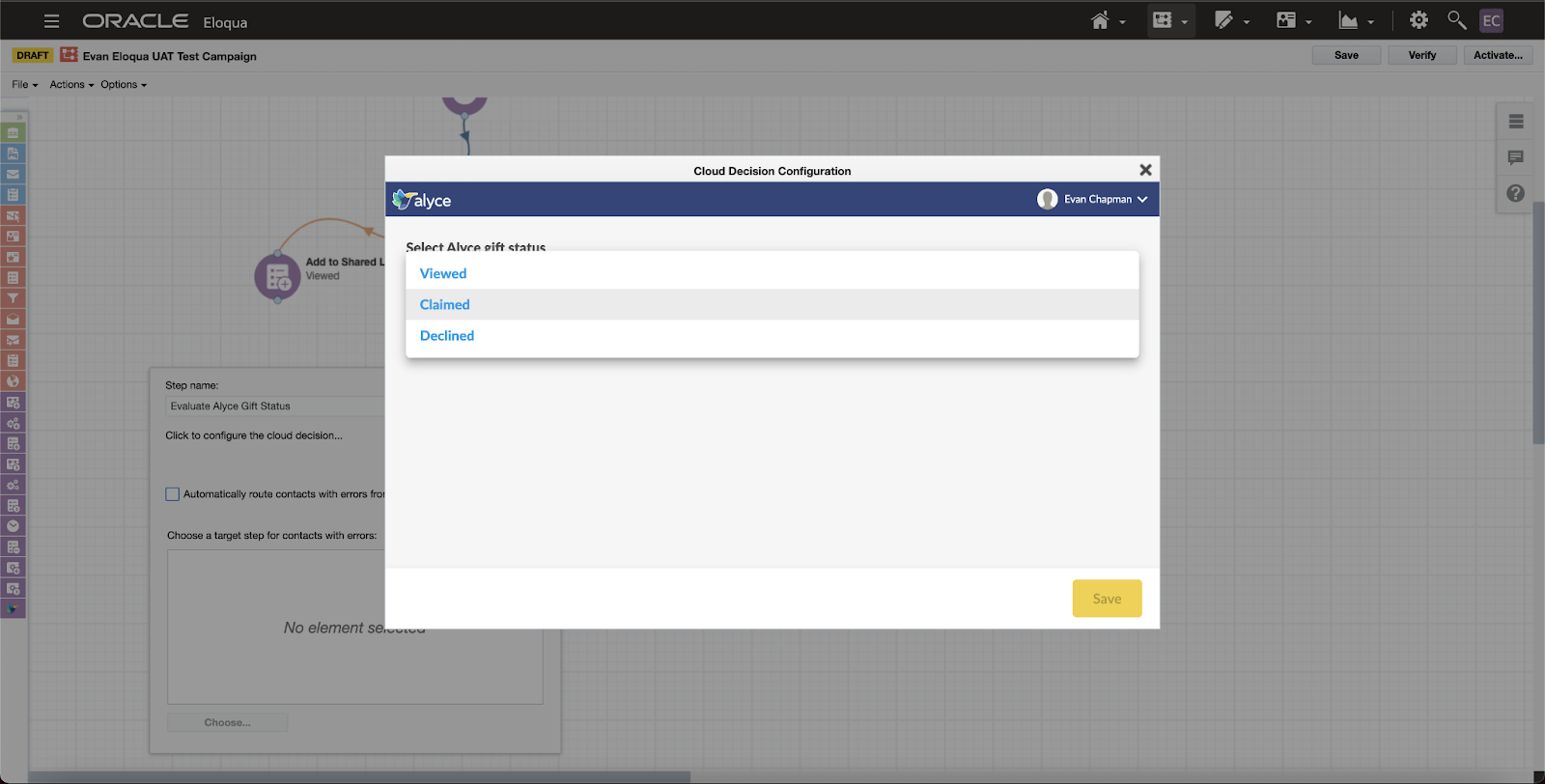The image size is (1545, 784).
Task: Click the 'Click to configure the cloud decision...' text
Action: click(254, 435)
